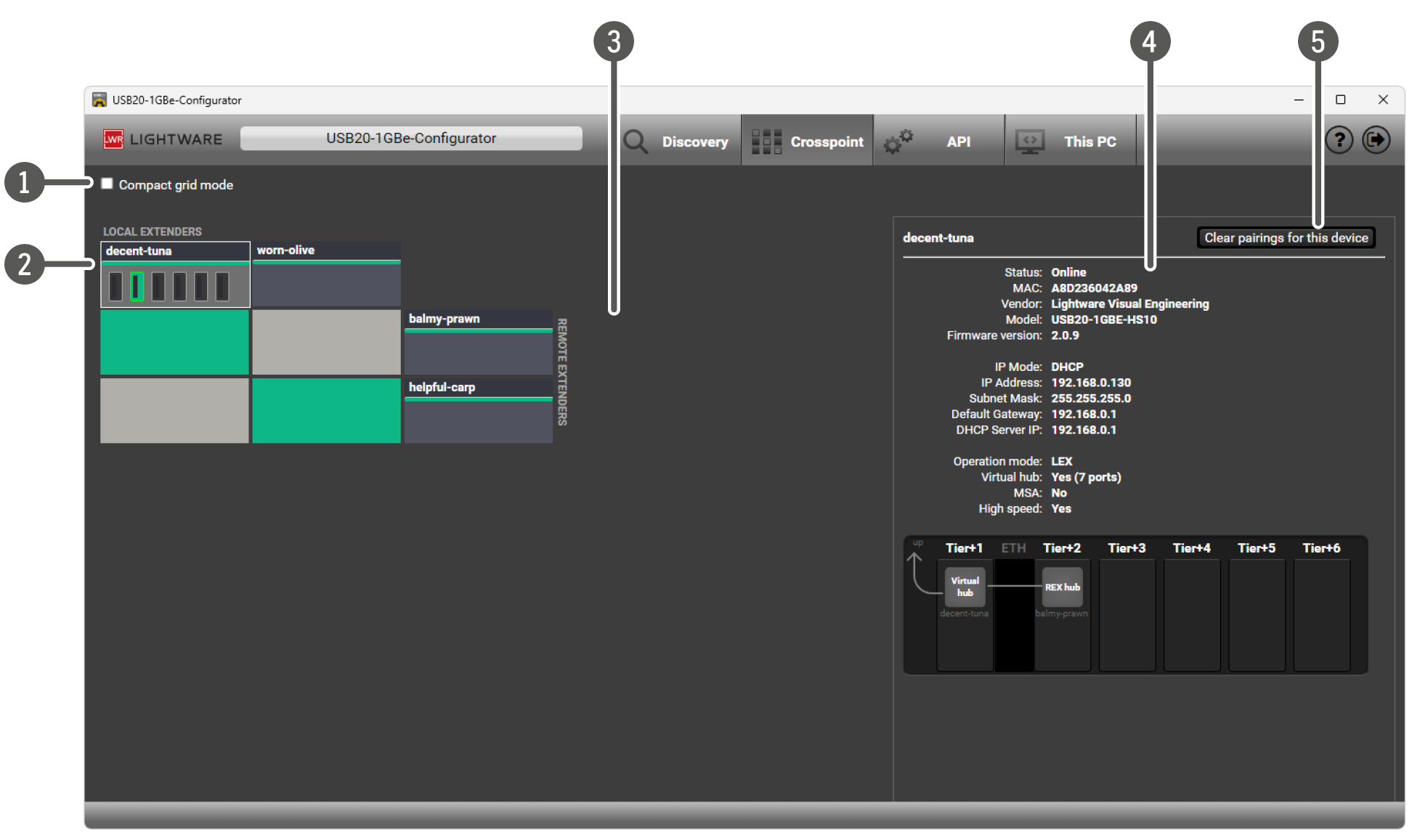The width and height of the screenshot is (1420, 840).
Task: Toggle the decent-tuna to helpful-carp crosspoint
Action: point(174,410)
